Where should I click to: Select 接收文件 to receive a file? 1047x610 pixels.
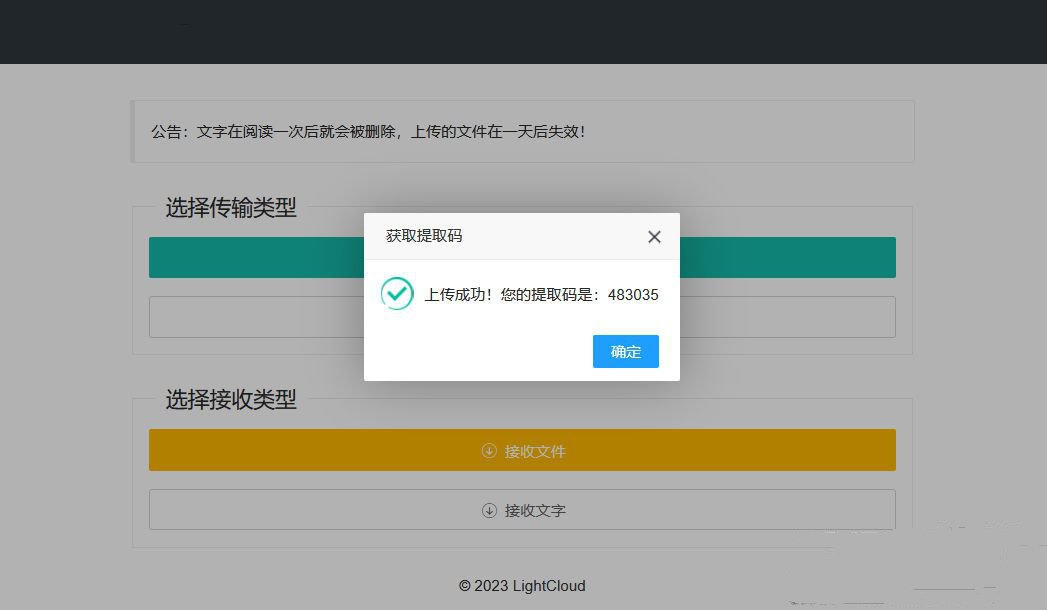[522, 450]
